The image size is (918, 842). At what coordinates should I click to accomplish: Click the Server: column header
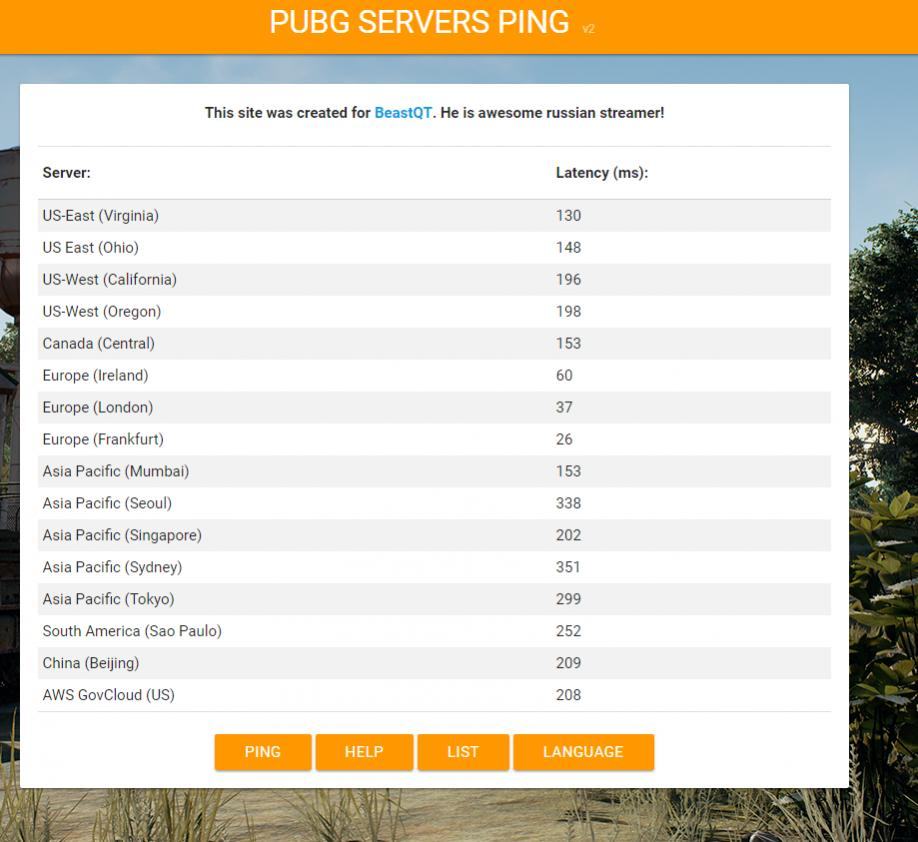67,173
